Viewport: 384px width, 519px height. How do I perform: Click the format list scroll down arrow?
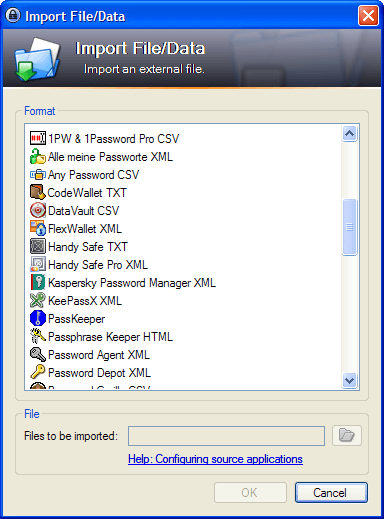349,380
